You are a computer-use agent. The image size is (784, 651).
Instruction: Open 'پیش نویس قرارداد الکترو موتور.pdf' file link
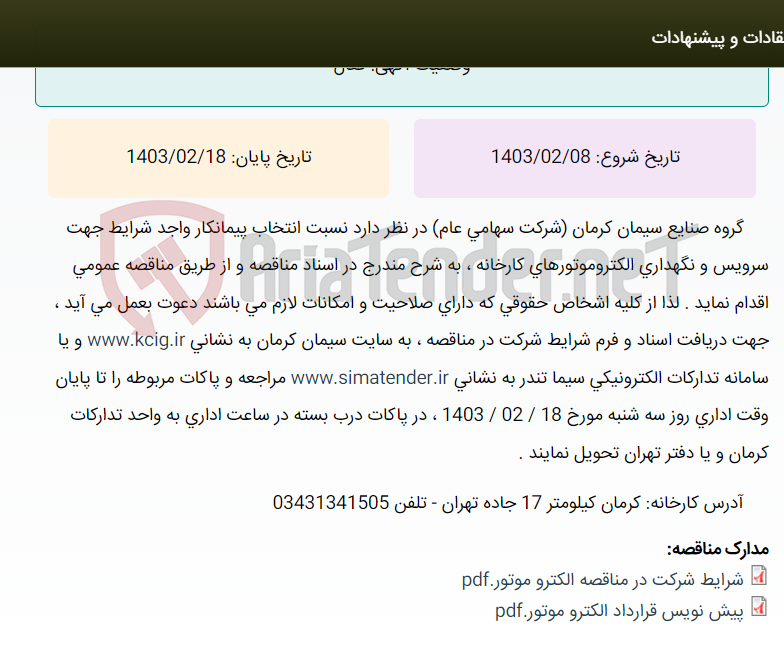[619, 611]
